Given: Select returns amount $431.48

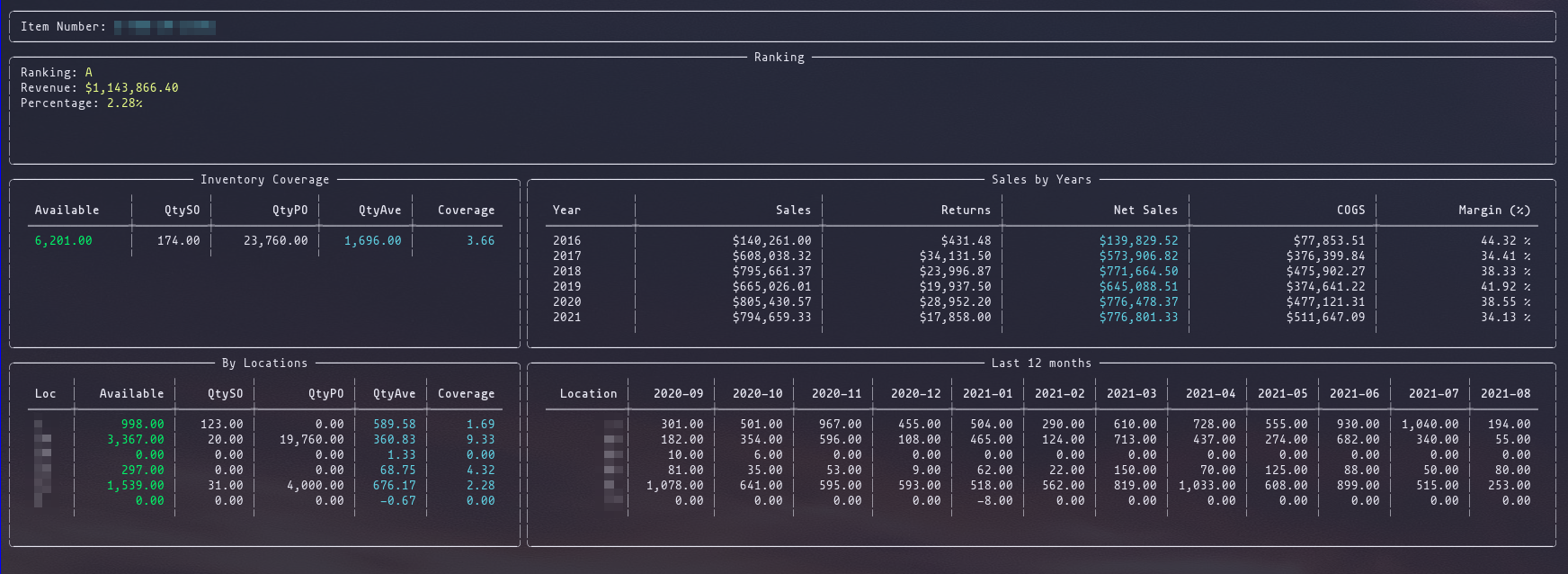Looking at the screenshot, I should [967, 241].
